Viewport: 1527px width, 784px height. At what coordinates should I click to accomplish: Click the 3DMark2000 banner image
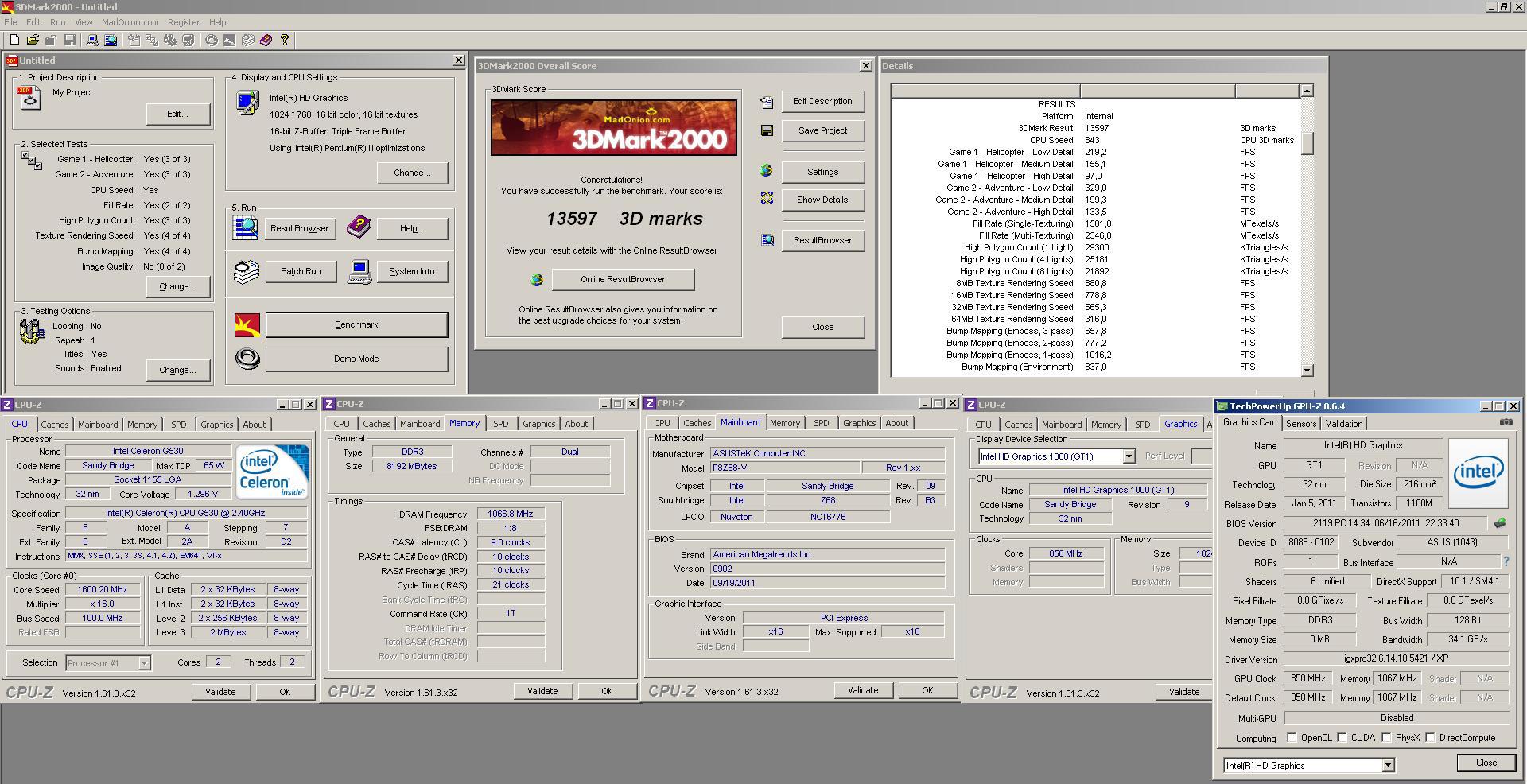(x=613, y=127)
